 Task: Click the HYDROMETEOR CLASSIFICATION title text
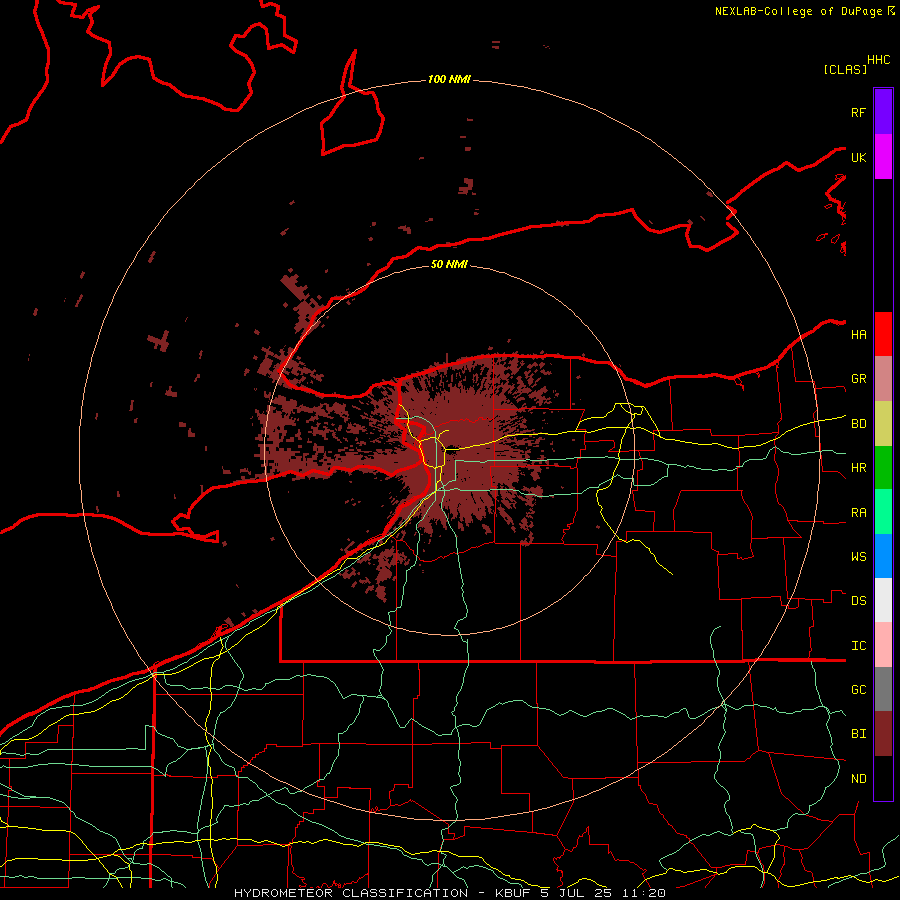tap(351, 893)
